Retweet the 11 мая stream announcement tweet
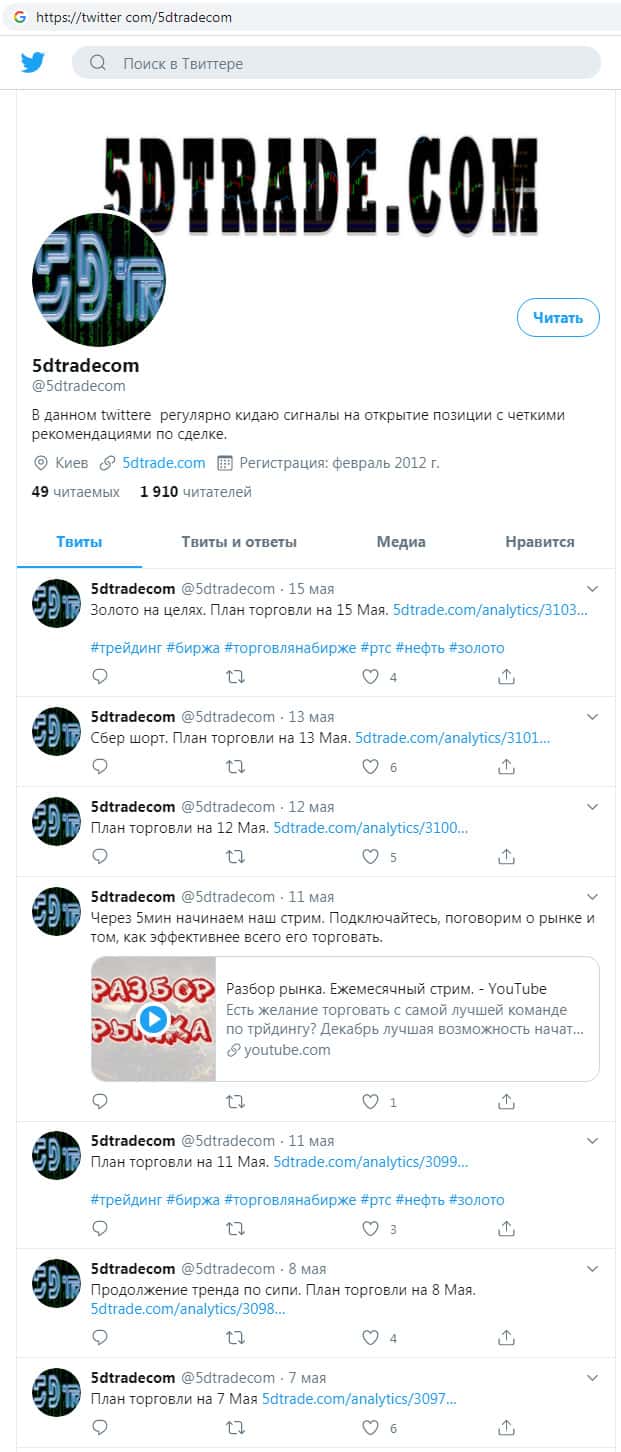Screen dimensions: 621x1452 point(235,1102)
